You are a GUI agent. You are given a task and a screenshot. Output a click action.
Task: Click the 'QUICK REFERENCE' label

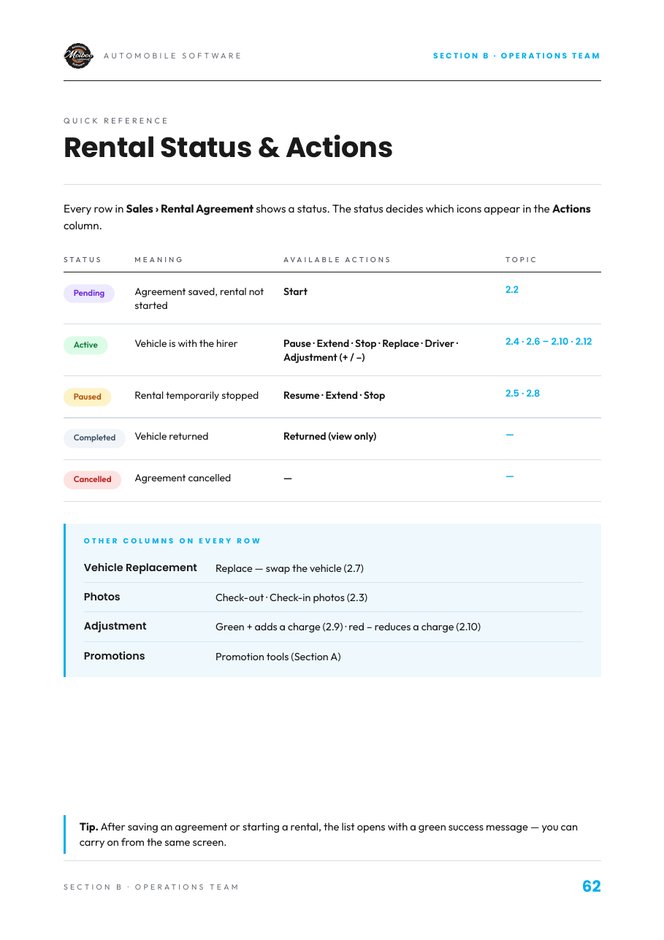point(116,120)
